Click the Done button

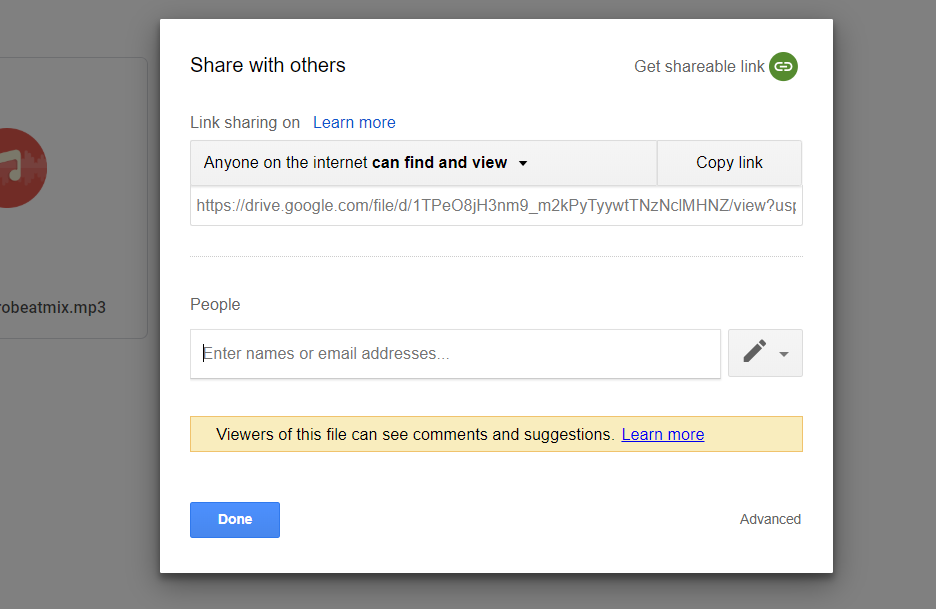pyautogui.click(x=235, y=519)
